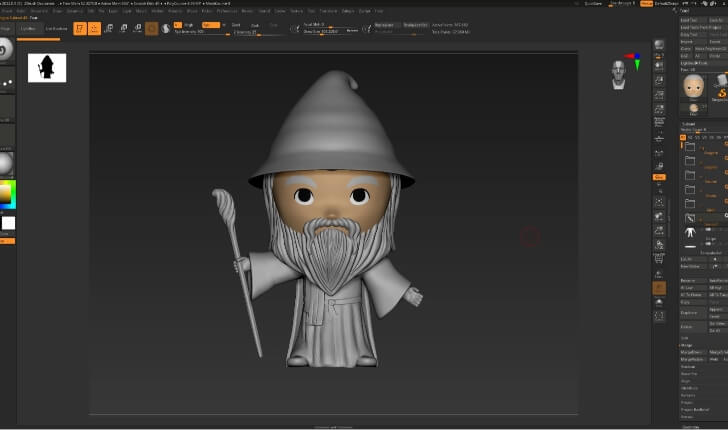This screenshot has width=728, height=430.
Task: Click the Clone tool button
Action: 686,48
